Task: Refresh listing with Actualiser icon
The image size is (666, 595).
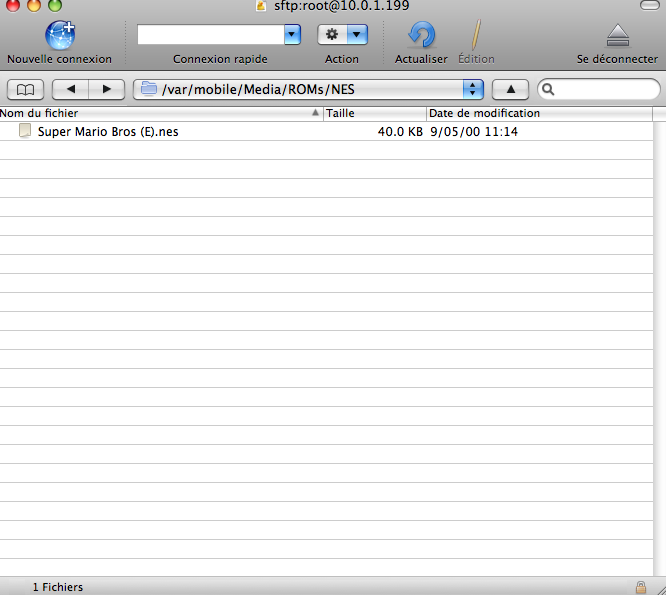Action: pos(421,35)
